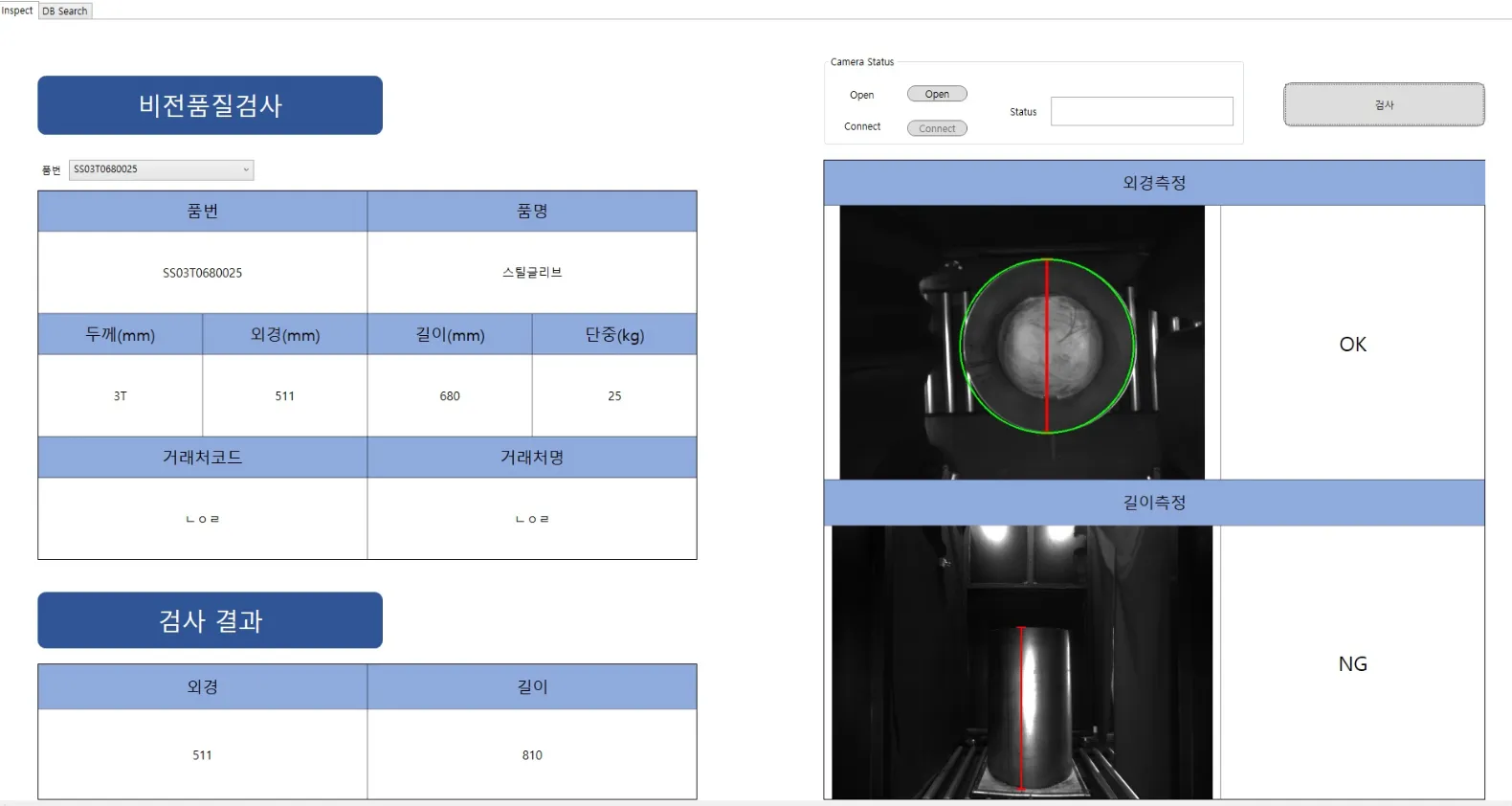The width and height of the screenshot is (1512, 806).
Task: Click the OK result for 외경측정
Action: coord(1352,344)
